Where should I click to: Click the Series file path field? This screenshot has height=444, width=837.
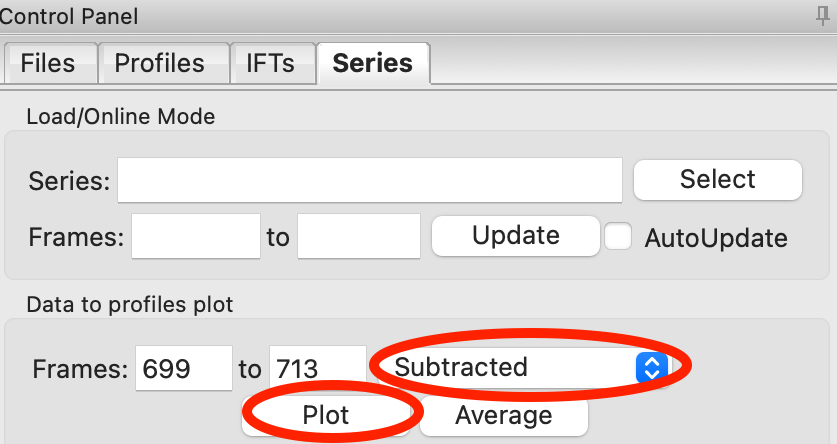click(x=370, y=180)
